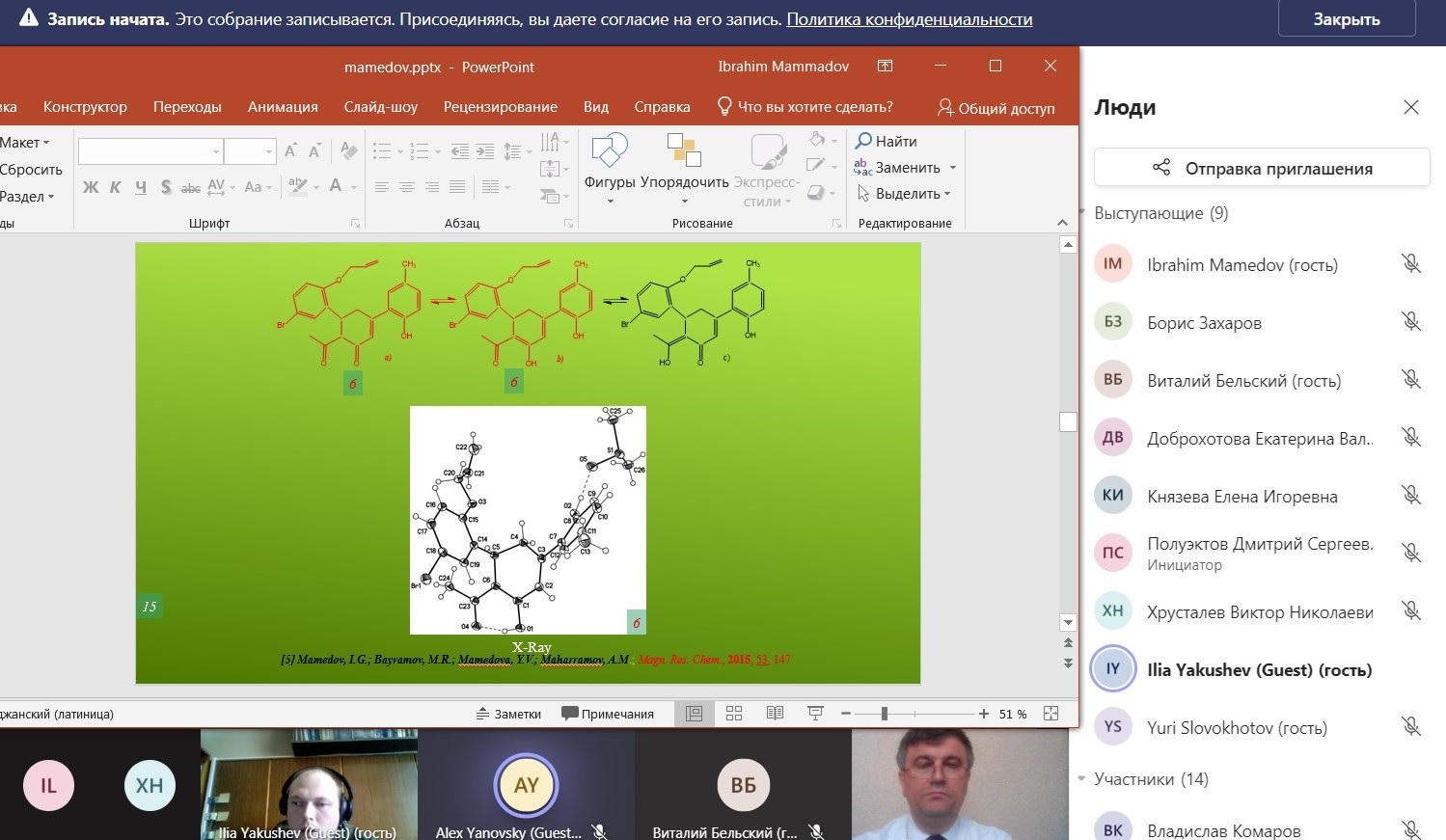Image resolution: width=1446 pixels, height=840 pixels.
Task: Open the Рецензирование ribbon tab
Action: tap(500, 107)
